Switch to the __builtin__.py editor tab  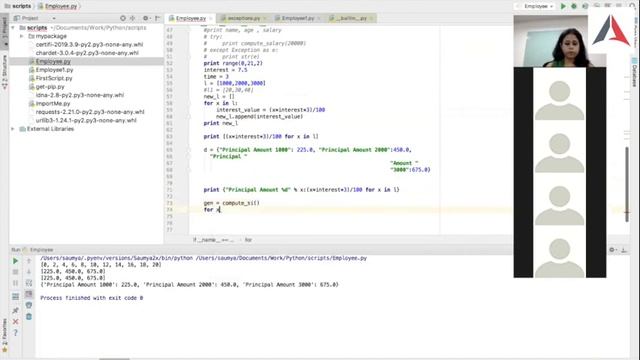(x=351, y=18)
